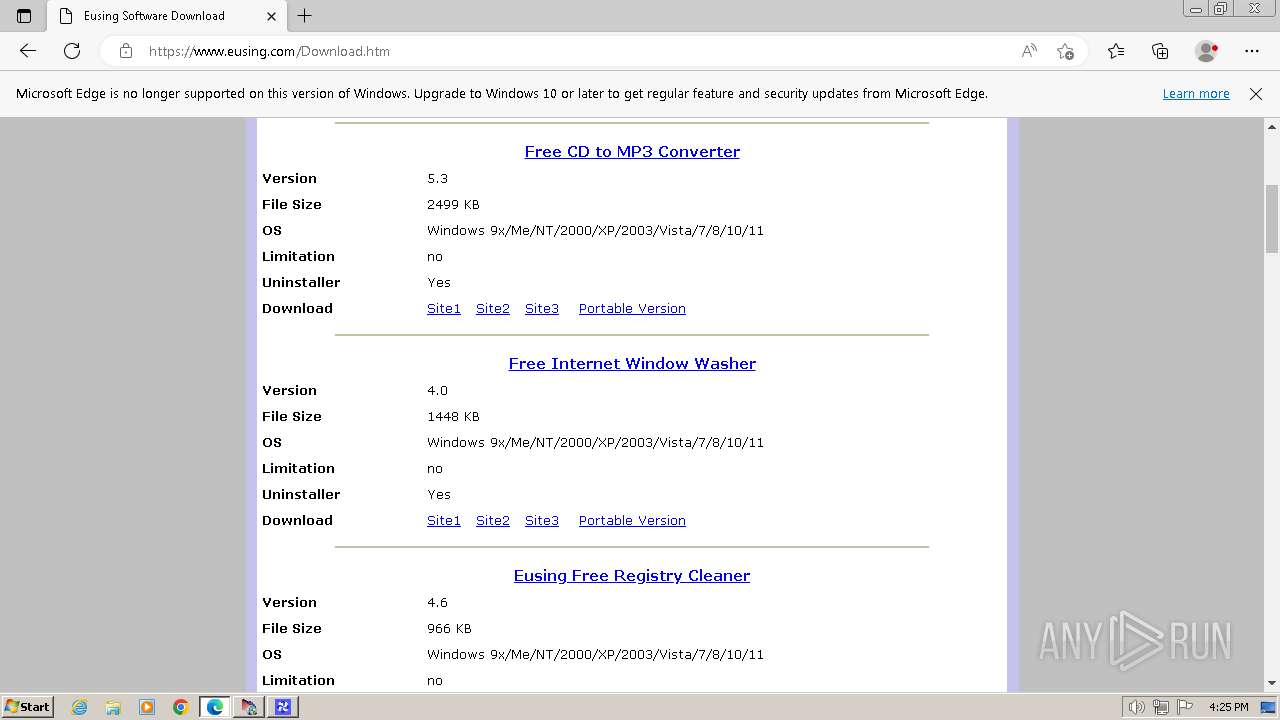
Task: Open Eusing Free Registry Cleaner link
Action: tap(632, 576)
